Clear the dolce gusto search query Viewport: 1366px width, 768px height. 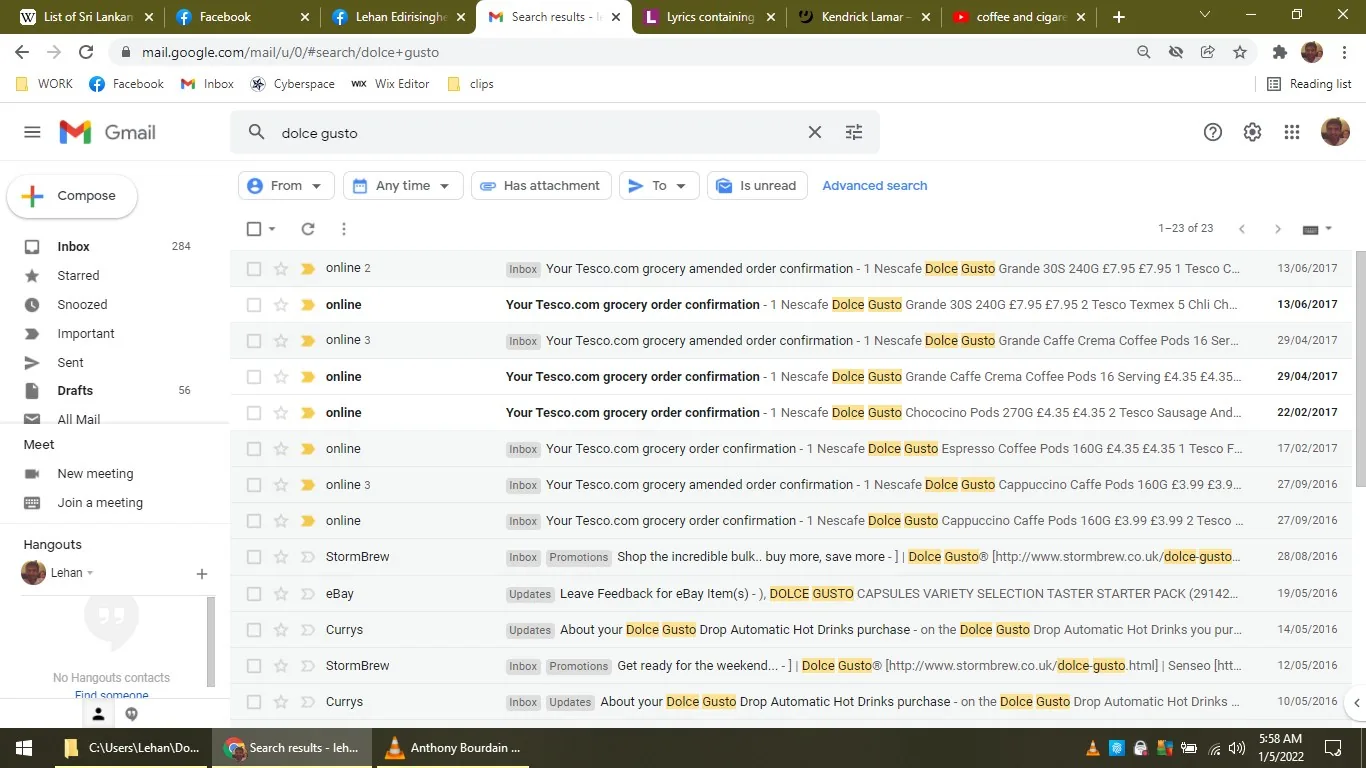814,131
